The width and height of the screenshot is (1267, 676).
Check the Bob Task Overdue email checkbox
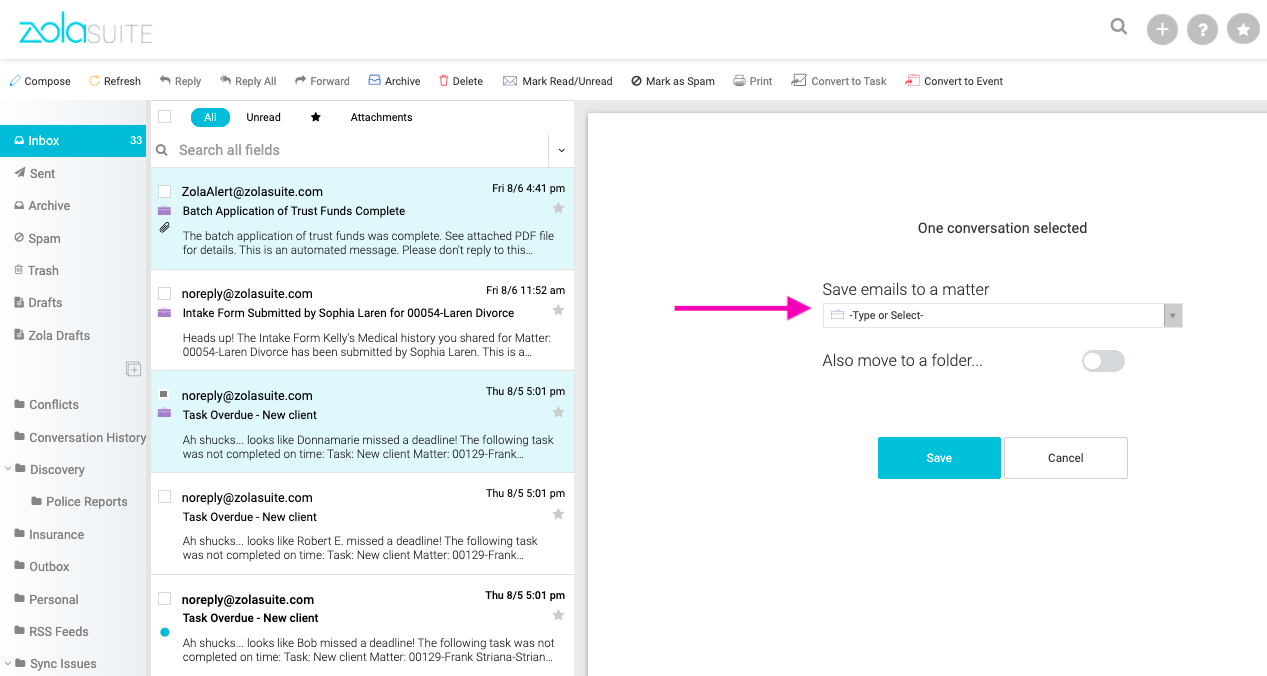point(164,598)
